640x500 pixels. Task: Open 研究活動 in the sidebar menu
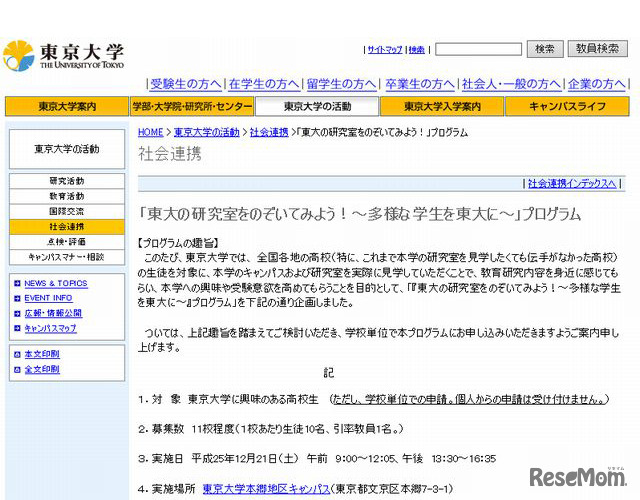(x=67, y=181)
